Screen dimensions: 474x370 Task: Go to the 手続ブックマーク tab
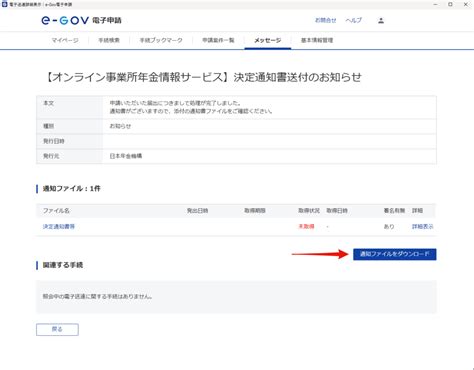(161, 40)
